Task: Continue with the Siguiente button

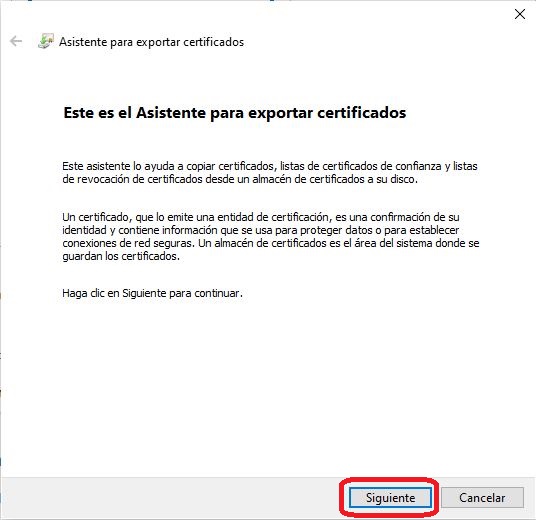Action: [x=390, y=497]
